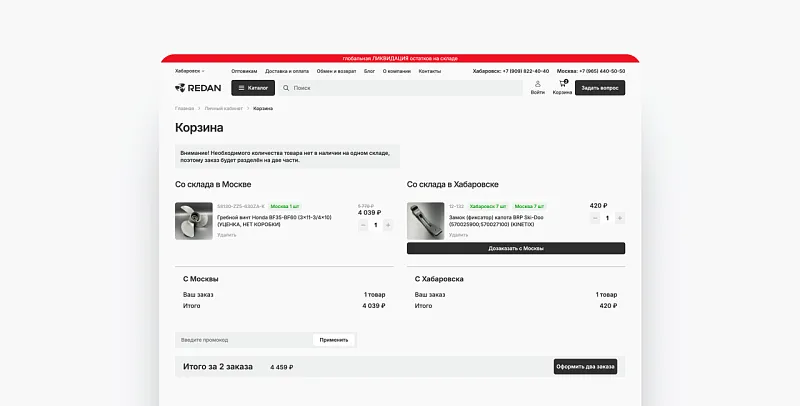The image size is (800, 406).
Task: Open the Оптовикам menu item
Action: point(244,71)
